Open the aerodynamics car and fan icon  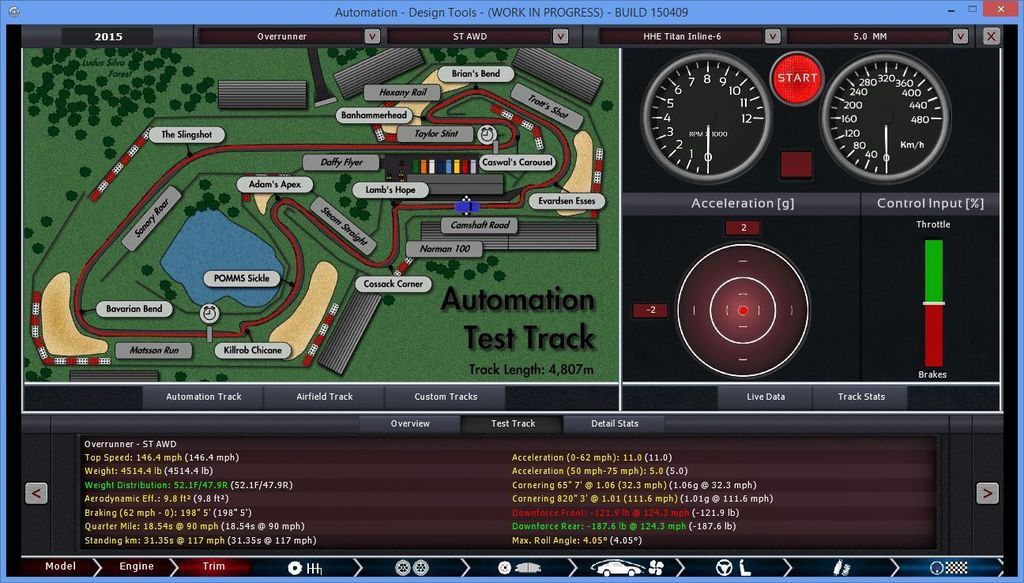[628, 567]
